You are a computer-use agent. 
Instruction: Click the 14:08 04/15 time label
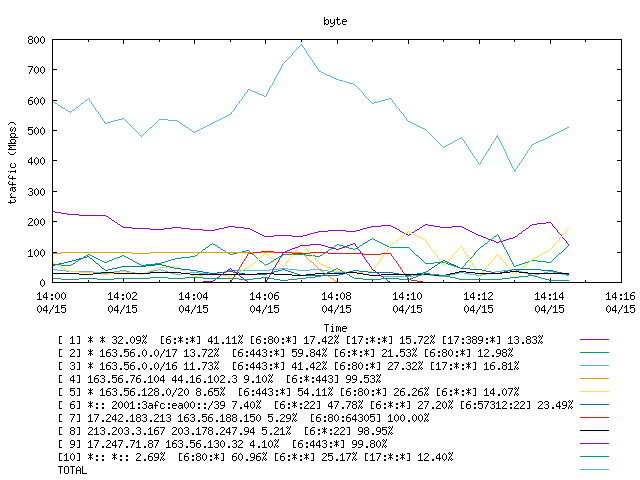336,302
